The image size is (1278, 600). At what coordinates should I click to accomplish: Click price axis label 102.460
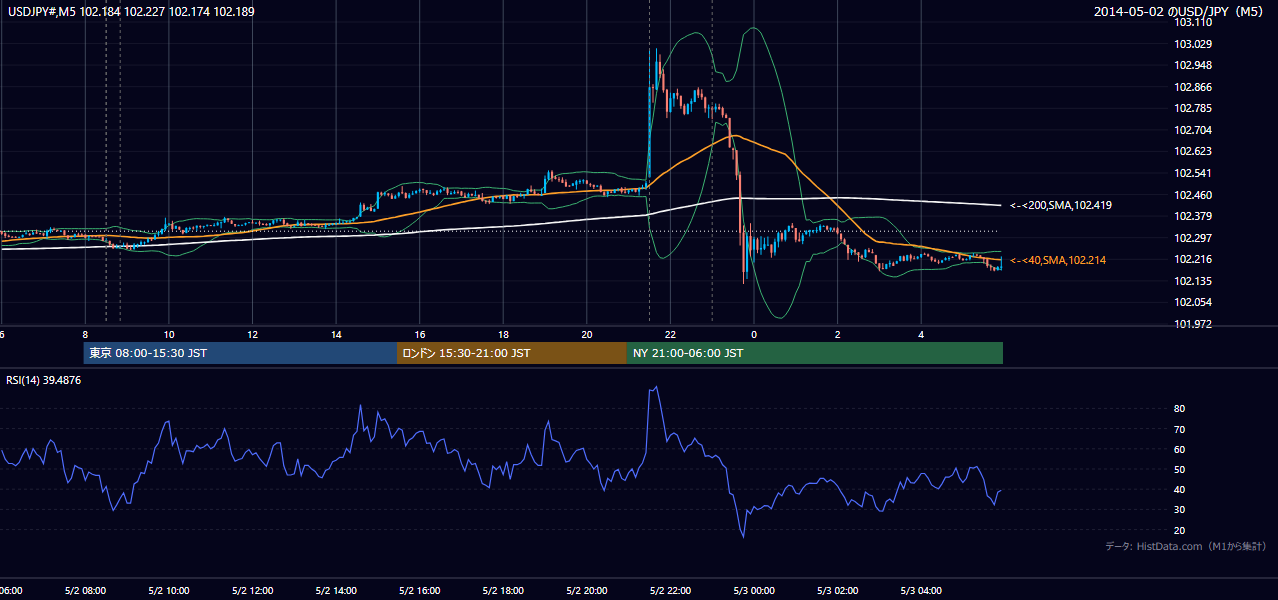(1192, 195)
